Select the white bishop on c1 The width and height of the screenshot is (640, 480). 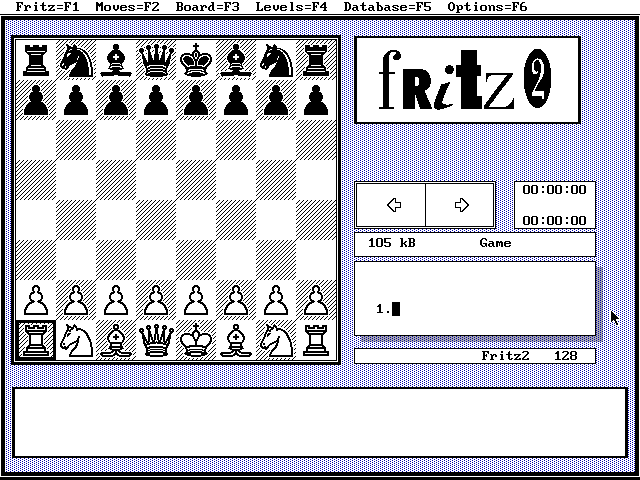pyautogui.click(x=116, y=340)
